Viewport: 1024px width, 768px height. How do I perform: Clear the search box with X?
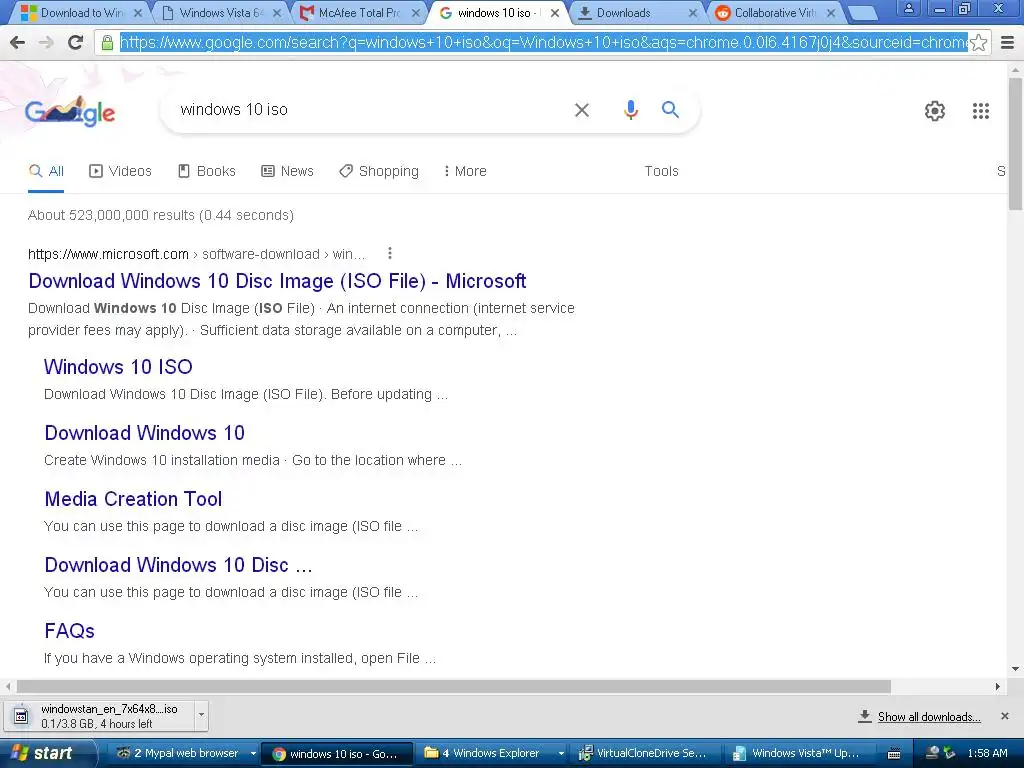click(581, 110)
